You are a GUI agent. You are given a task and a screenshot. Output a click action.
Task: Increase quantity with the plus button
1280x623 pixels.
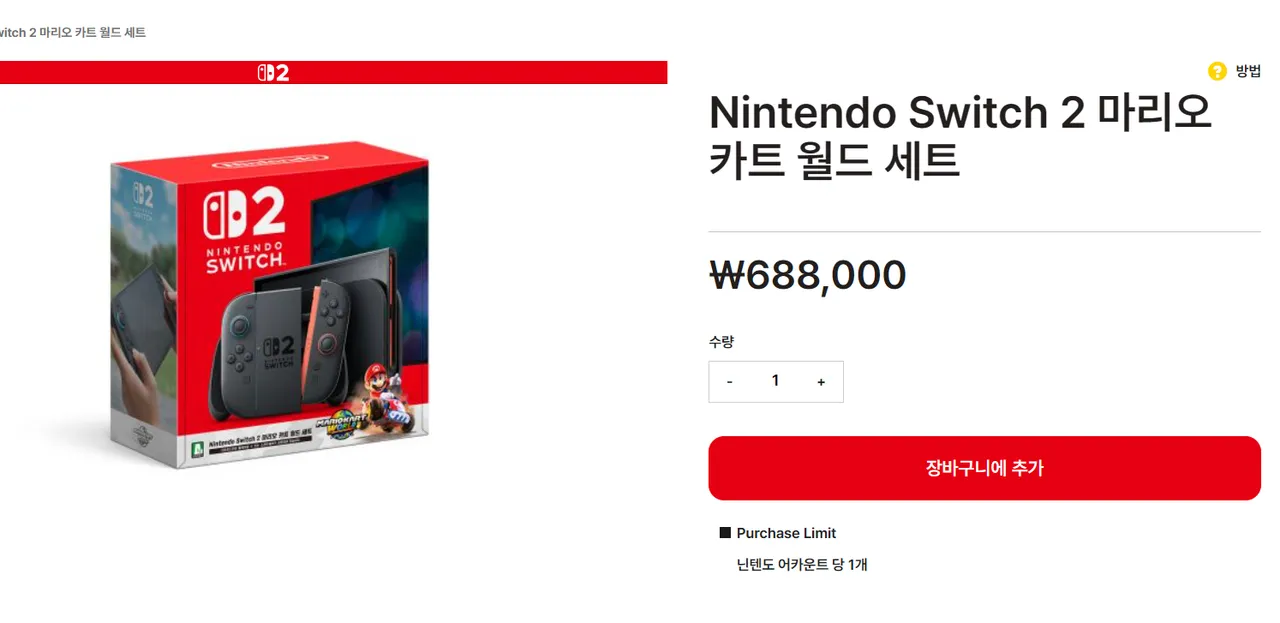tap(821, 382)
